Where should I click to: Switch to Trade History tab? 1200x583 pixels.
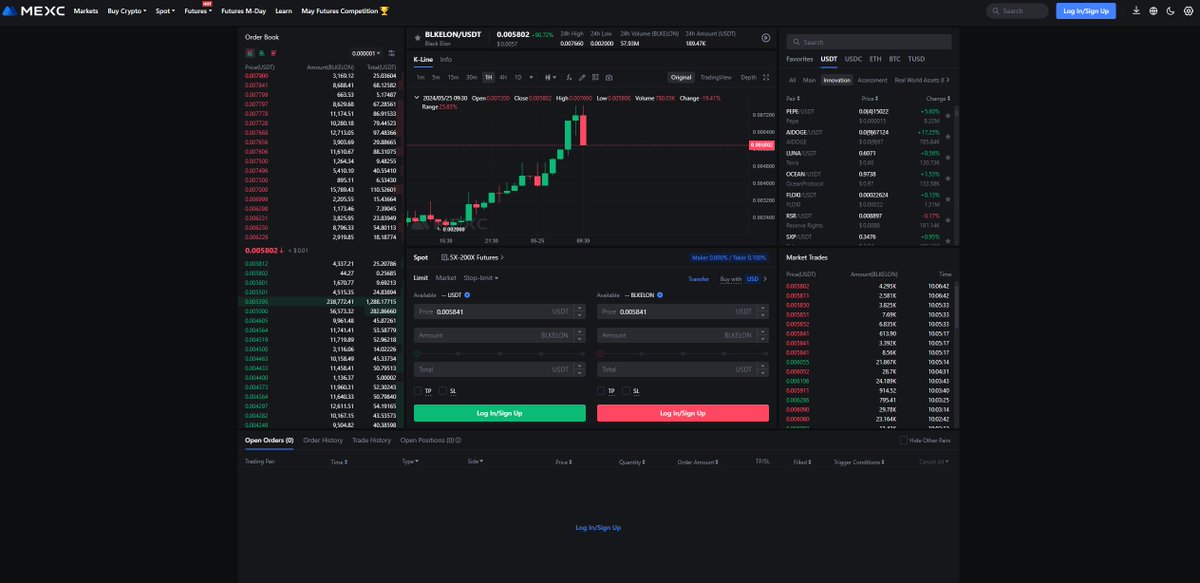click(x=372, y=440)
